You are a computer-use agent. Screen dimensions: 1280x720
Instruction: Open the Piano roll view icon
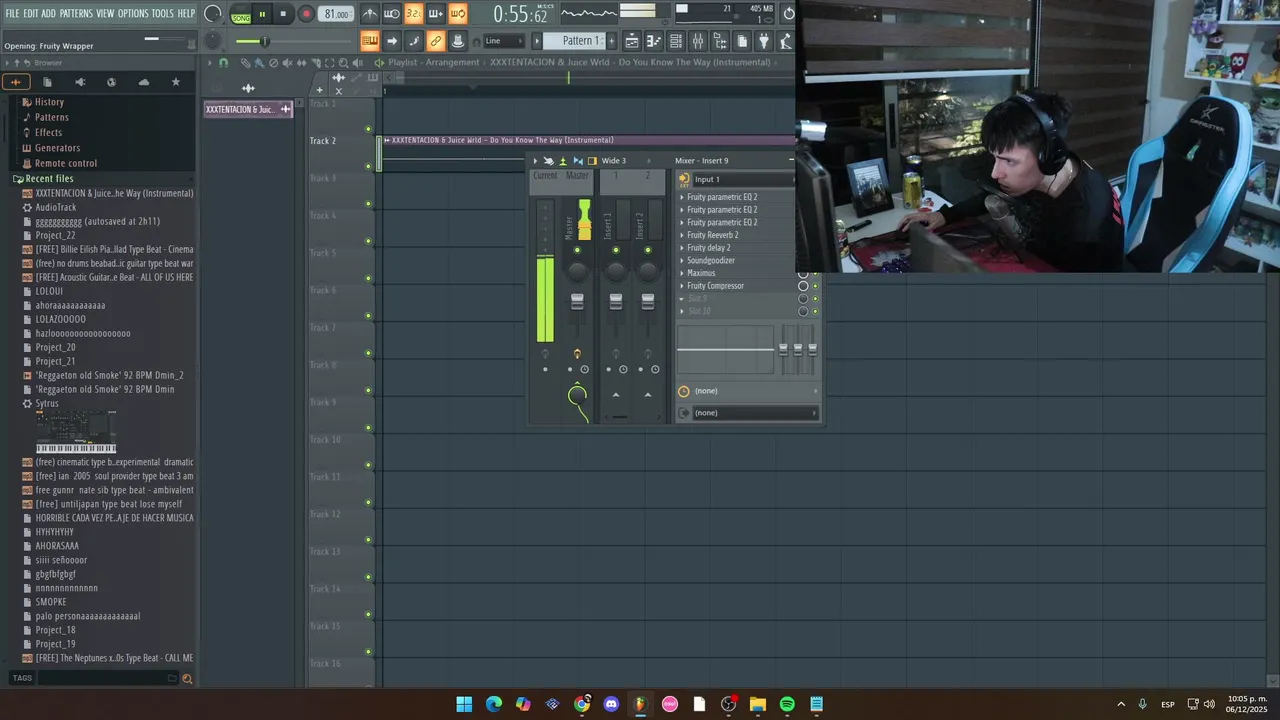point(654,41)
